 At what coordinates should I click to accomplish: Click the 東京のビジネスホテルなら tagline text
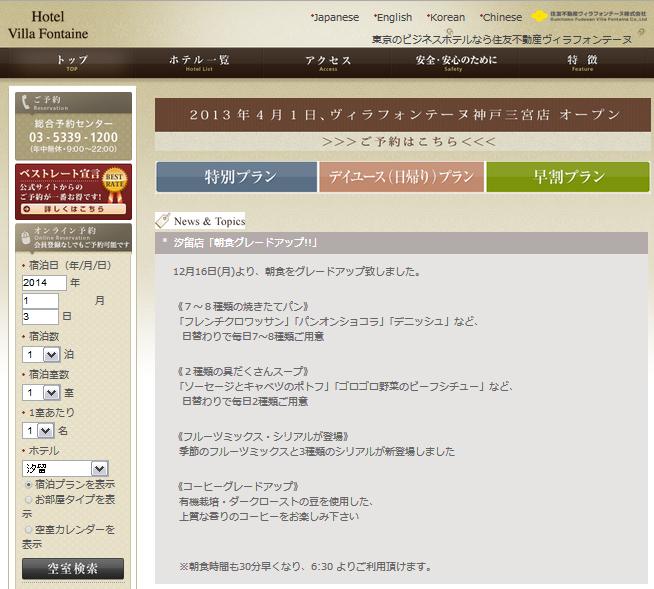click(x=502, y=40)
